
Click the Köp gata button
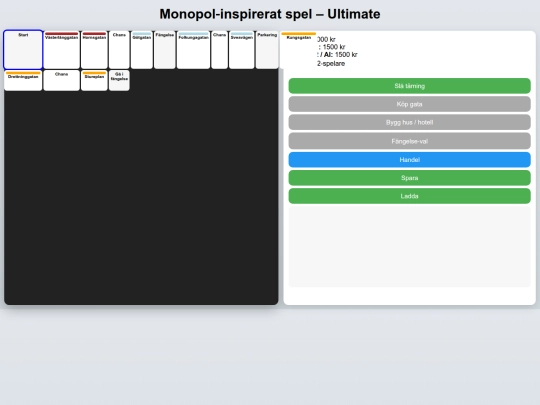click(x=409, y=104)
